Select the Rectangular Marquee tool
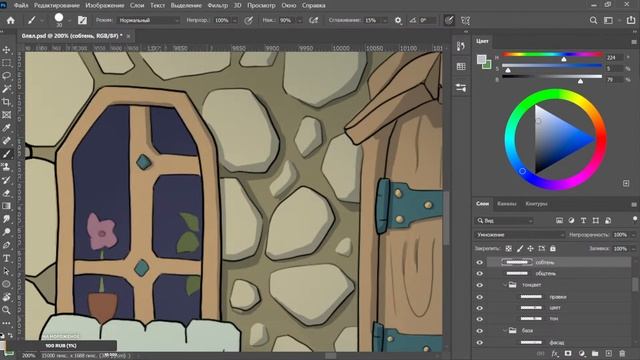 click(x=7, y=63)
